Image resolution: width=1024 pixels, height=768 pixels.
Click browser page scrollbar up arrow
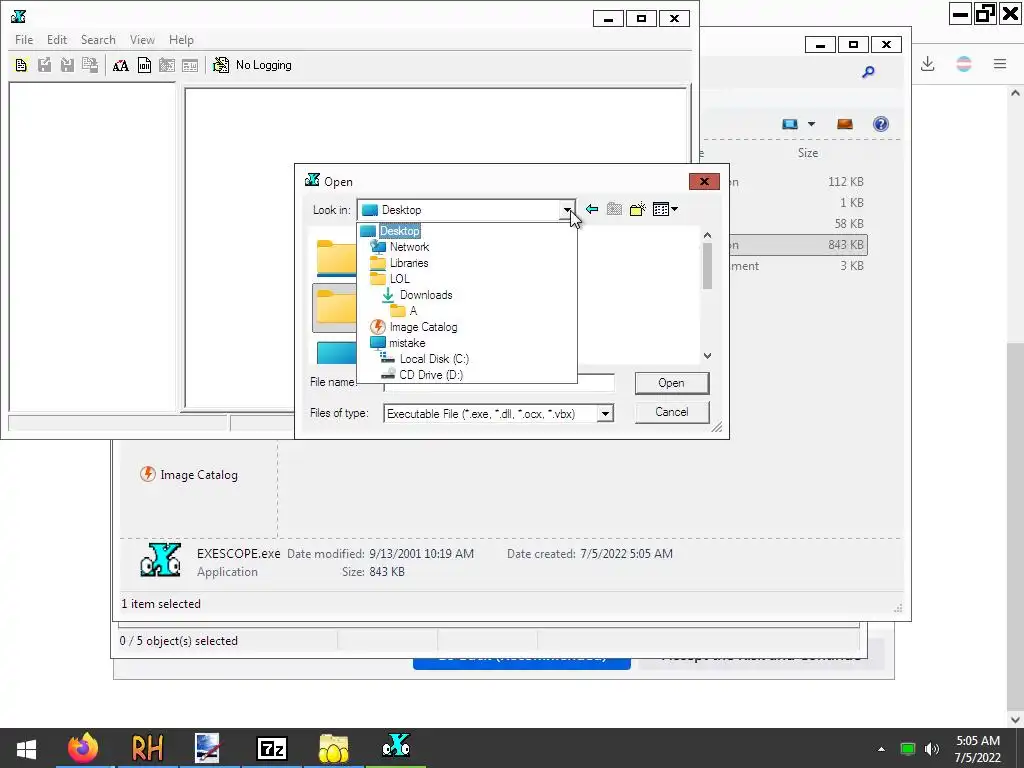(1016, 93)
